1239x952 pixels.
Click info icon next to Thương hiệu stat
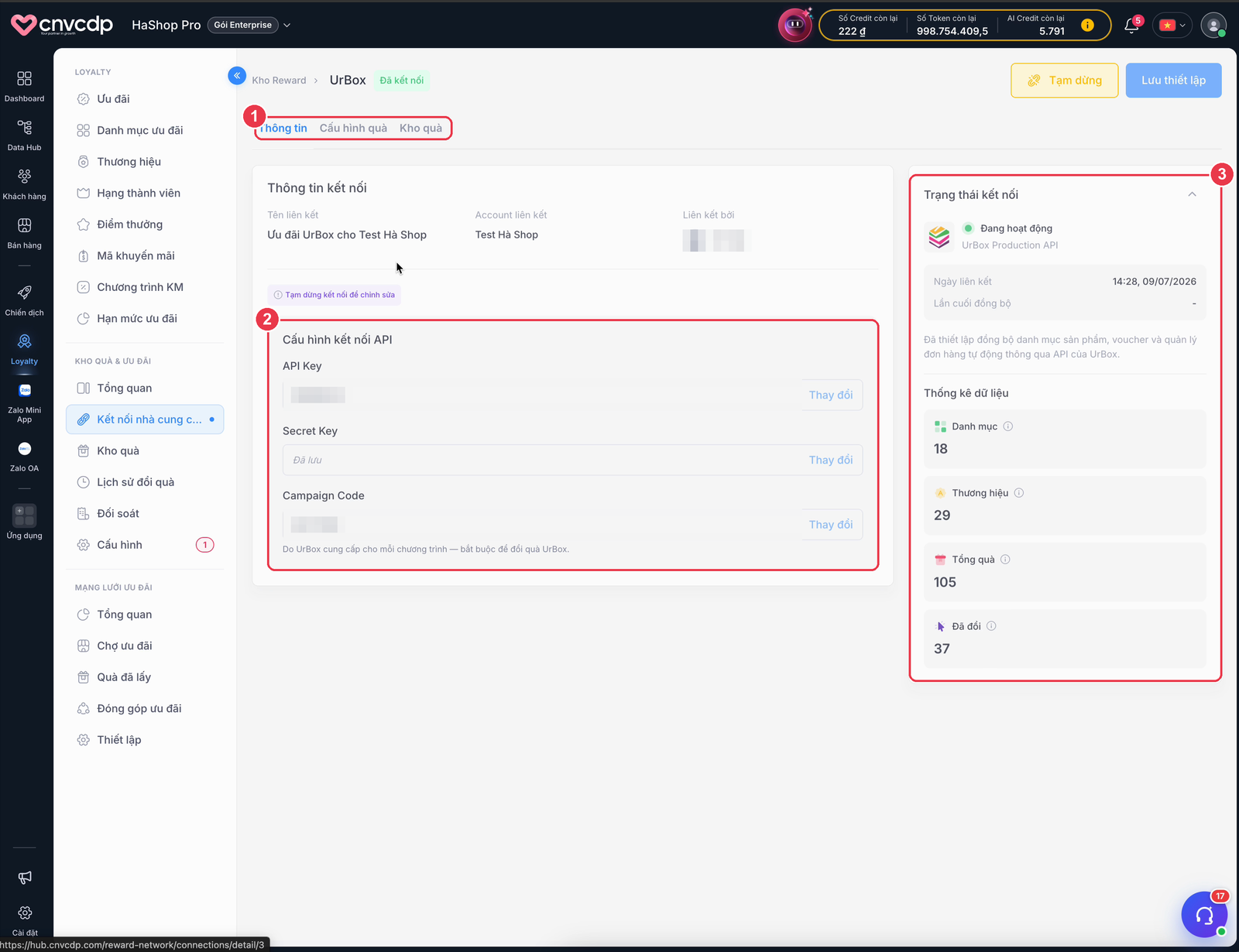coord(1019,493)
